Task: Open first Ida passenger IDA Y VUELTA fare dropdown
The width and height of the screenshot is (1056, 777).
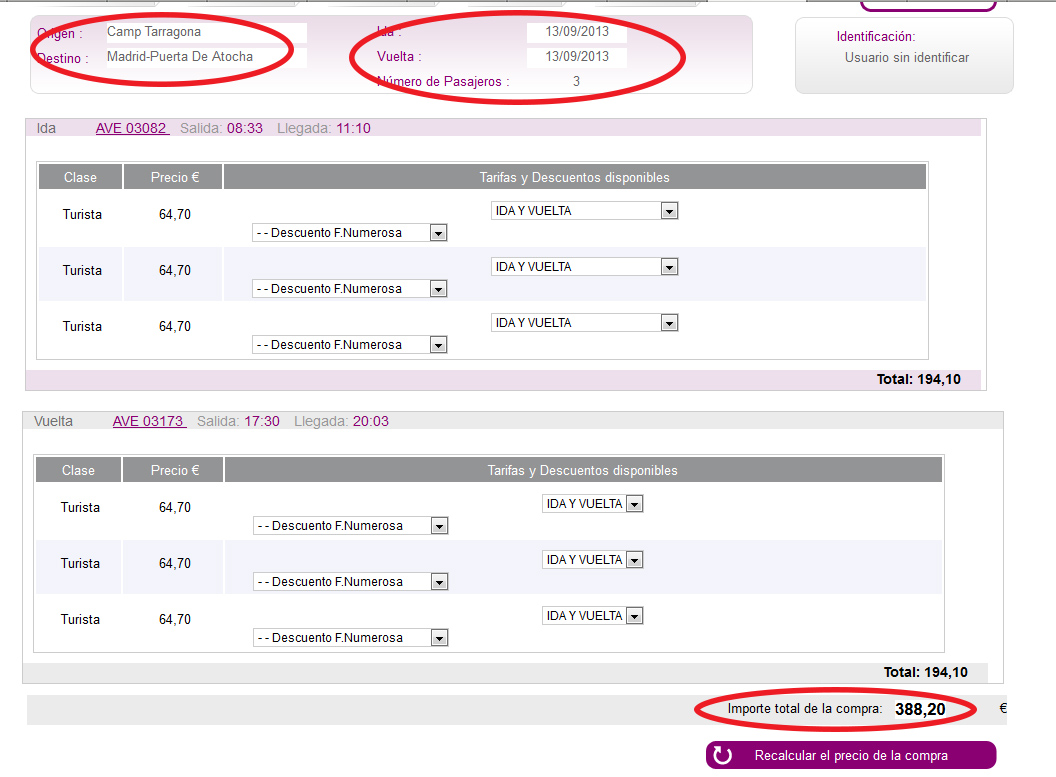Action: click(584, 211)
